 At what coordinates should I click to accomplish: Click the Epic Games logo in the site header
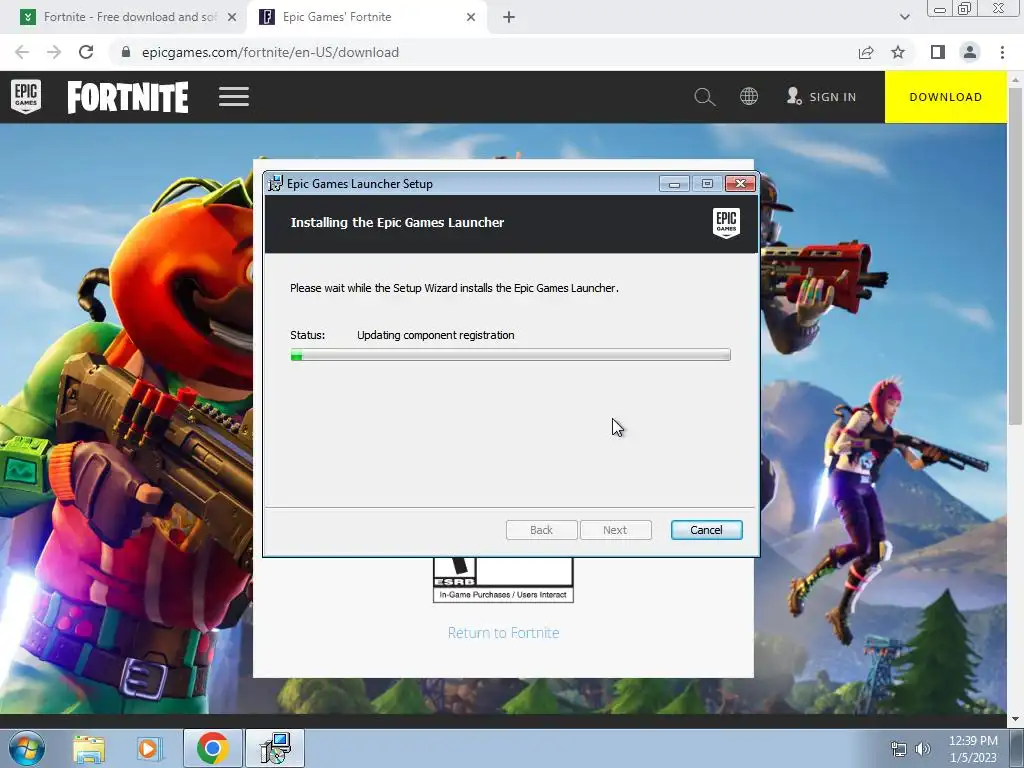(x=26, y=97)
